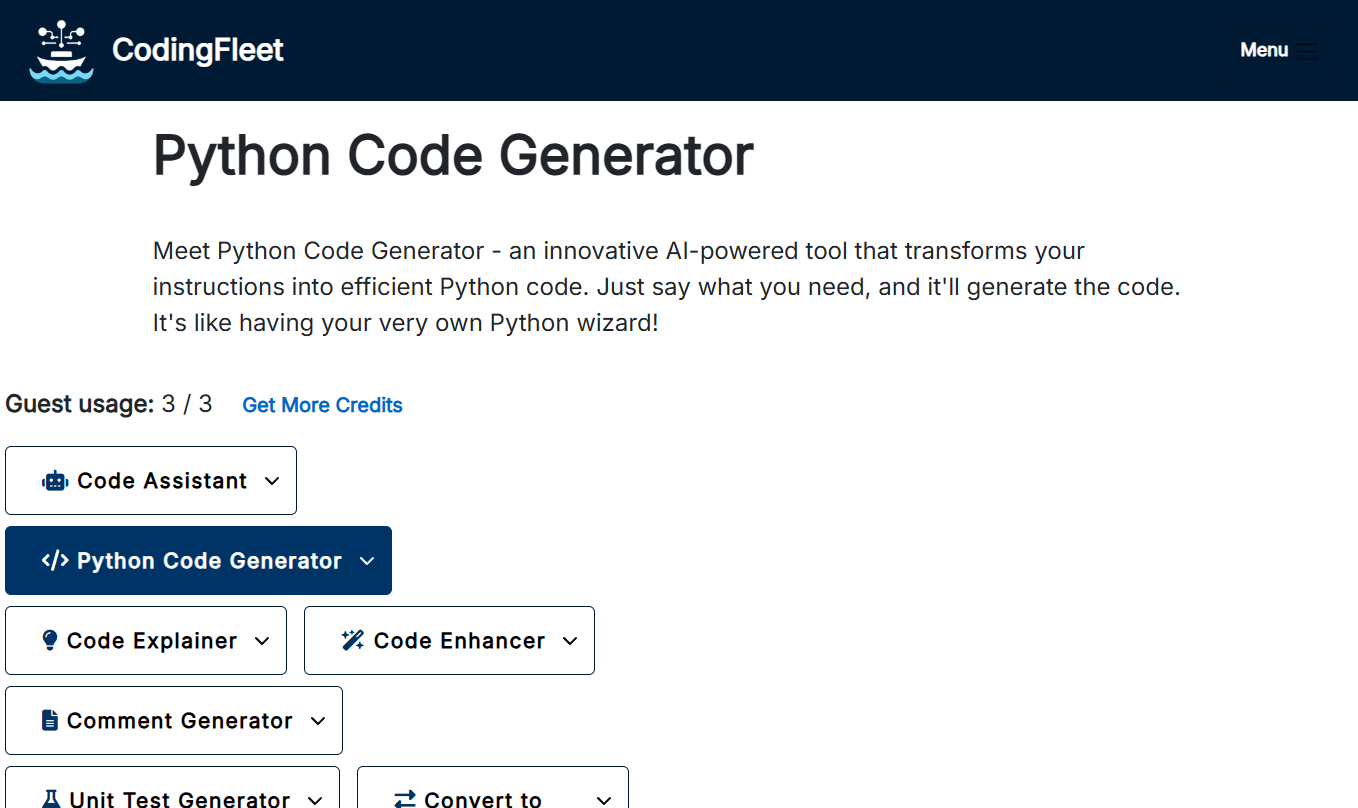Click the magic wand icon on Code Enhancer
Viewport: 1358px width, 808px height.
click(352, 641)
